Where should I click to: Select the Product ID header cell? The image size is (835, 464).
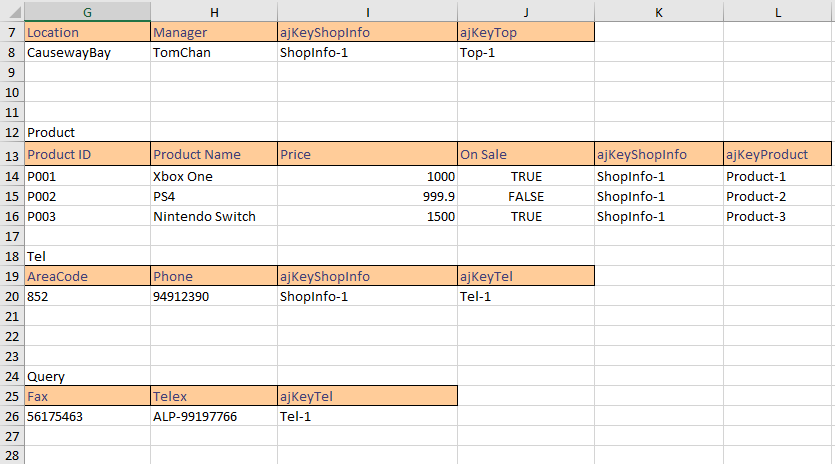pyautogui.click(x=87, y=155)
